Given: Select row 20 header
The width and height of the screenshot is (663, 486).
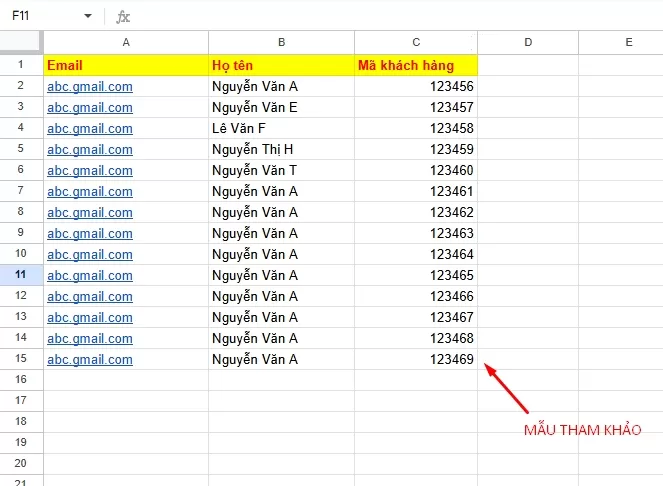Looking at the screenshot, I should (x=21, y=464).
